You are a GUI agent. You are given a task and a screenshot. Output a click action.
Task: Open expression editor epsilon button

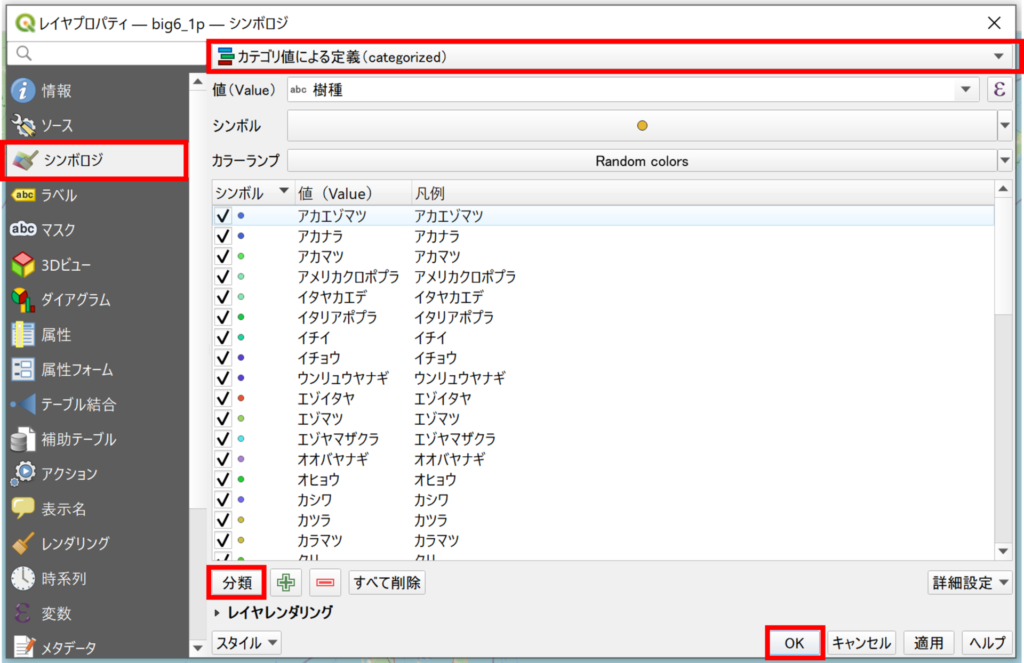coord(999,89)
